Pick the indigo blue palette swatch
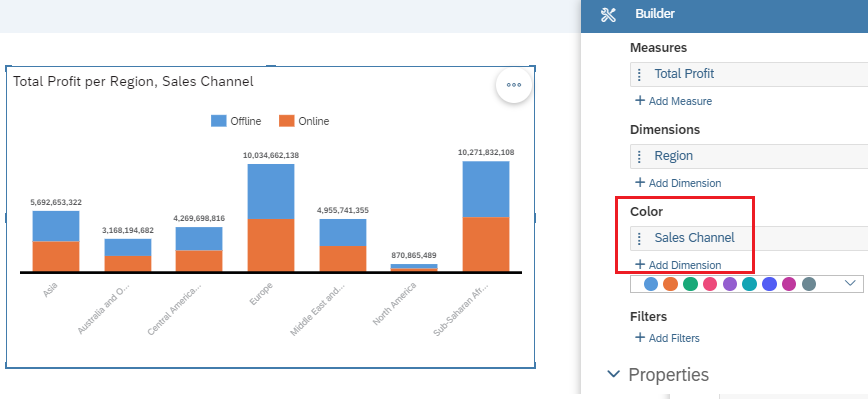The height and width of the screenshot is (399, 868). (769, 284)
